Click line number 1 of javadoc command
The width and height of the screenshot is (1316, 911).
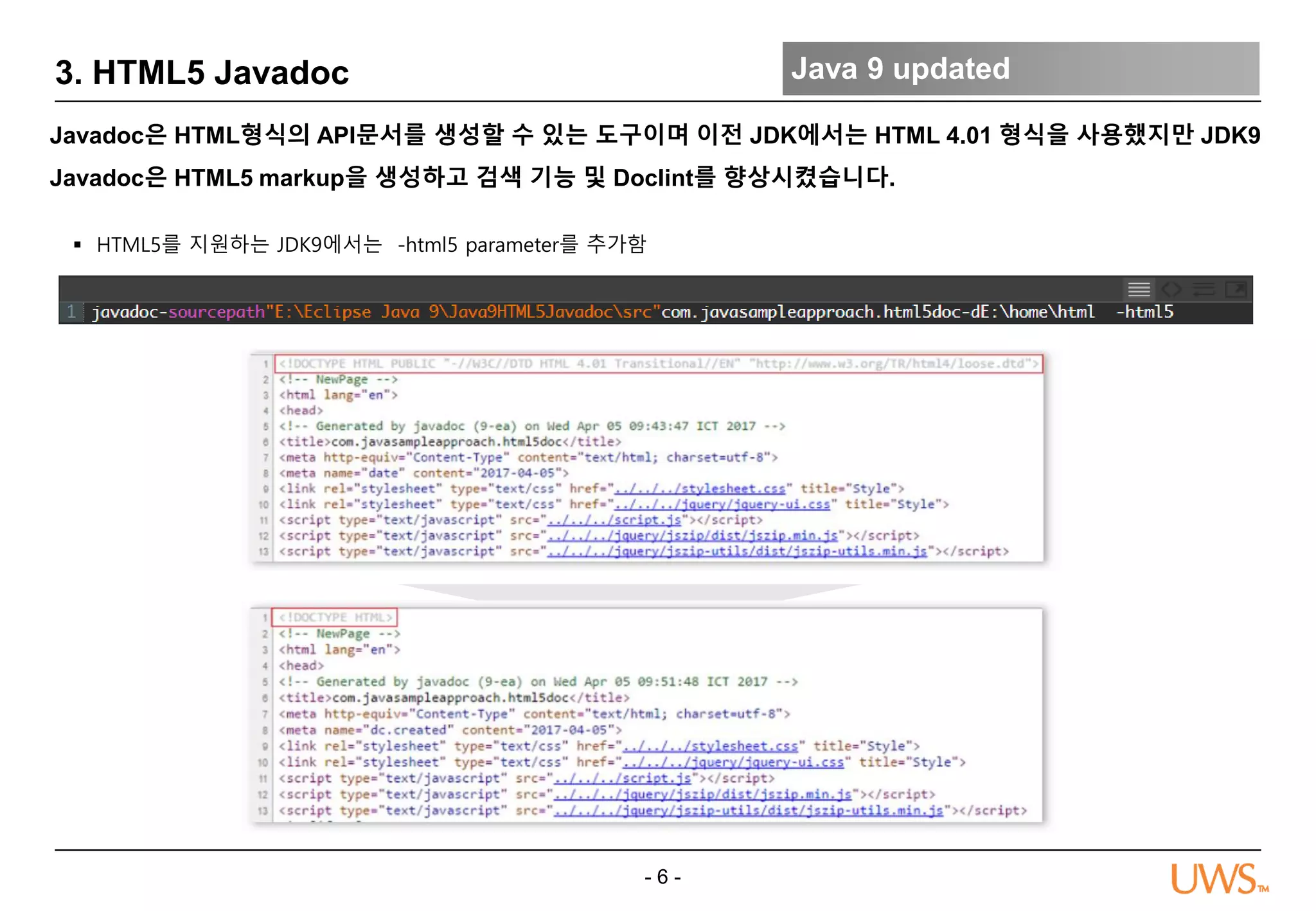pyautogui.click(x=71, y=312)
